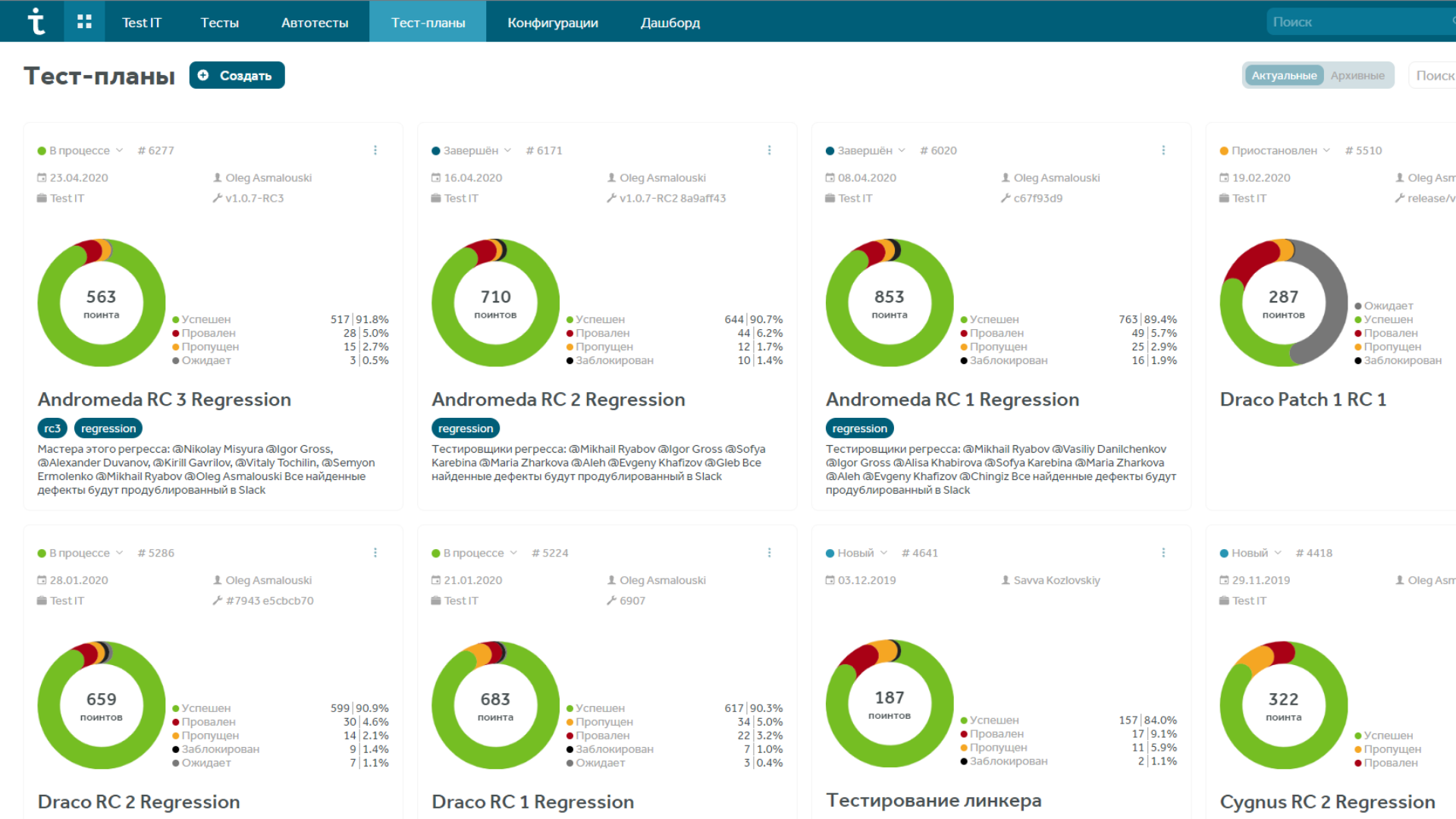
Task: Open Andromeda RC 2 Regression plan title
Action: coord(558,400)
